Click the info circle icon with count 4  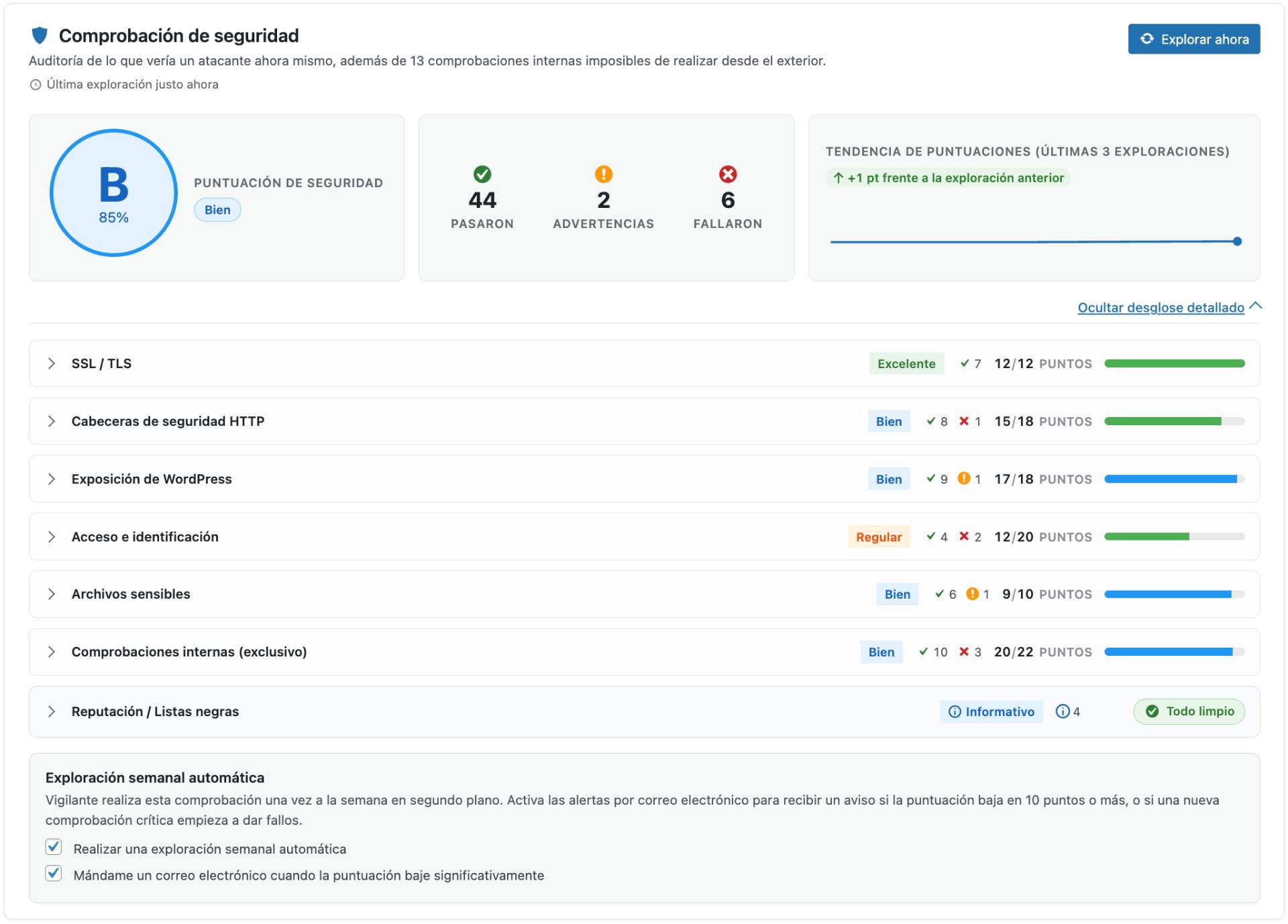pos(1063,711)
